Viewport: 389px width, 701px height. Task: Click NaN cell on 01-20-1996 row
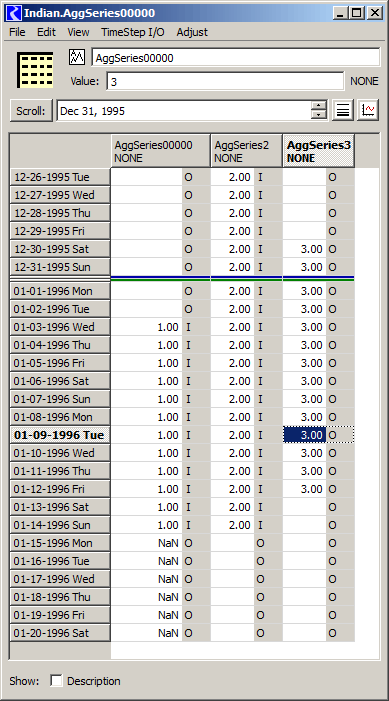coord(147,633)
